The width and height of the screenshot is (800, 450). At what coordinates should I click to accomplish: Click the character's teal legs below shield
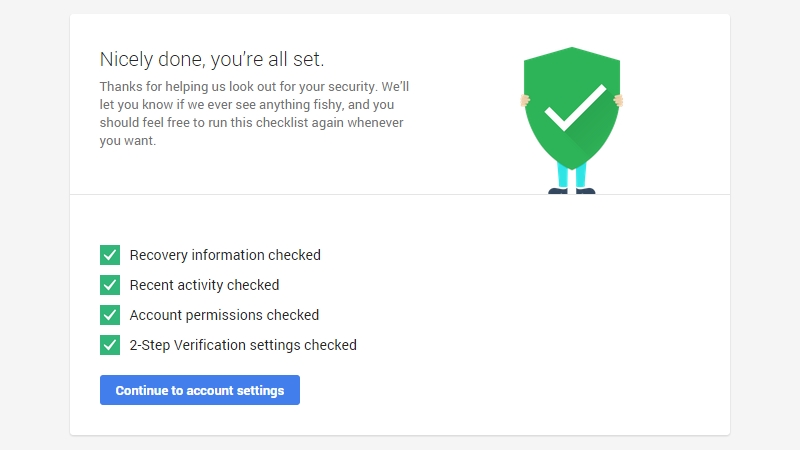571,176
